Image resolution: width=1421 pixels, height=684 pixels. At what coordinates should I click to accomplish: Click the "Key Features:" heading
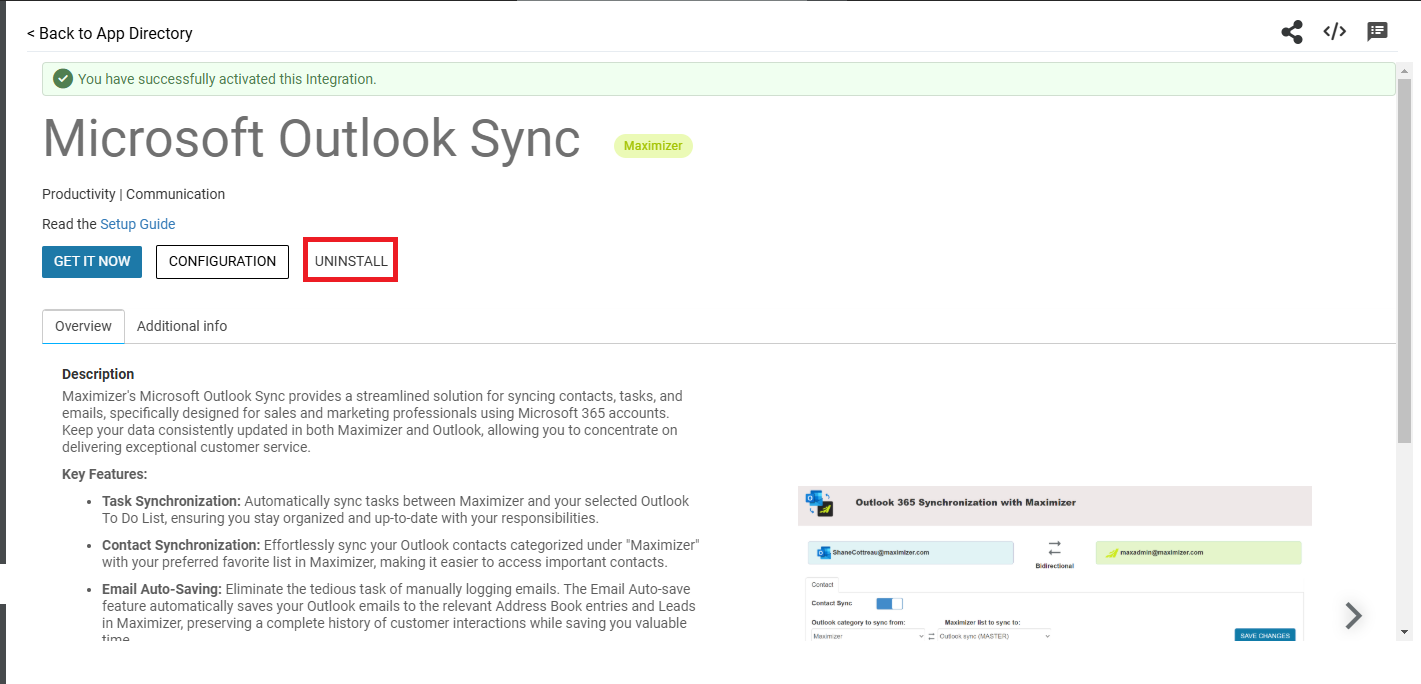[x=105, y=474]
